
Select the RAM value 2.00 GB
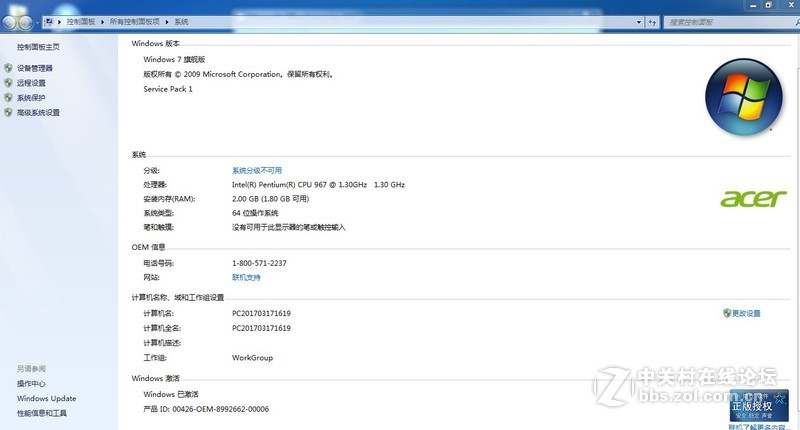[x=245, y=199]
